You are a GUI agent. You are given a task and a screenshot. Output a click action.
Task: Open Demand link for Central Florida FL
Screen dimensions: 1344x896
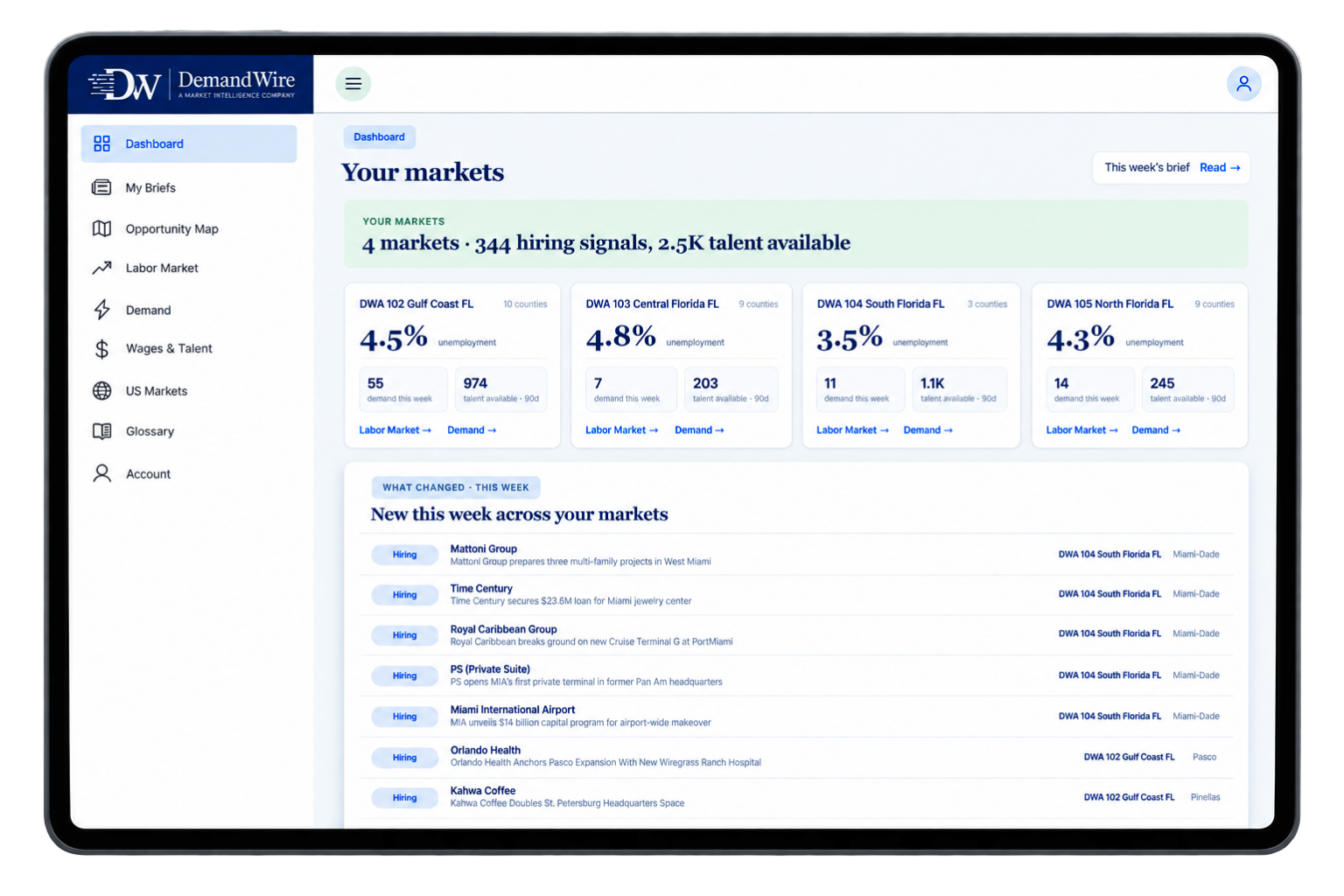[699, 430]
